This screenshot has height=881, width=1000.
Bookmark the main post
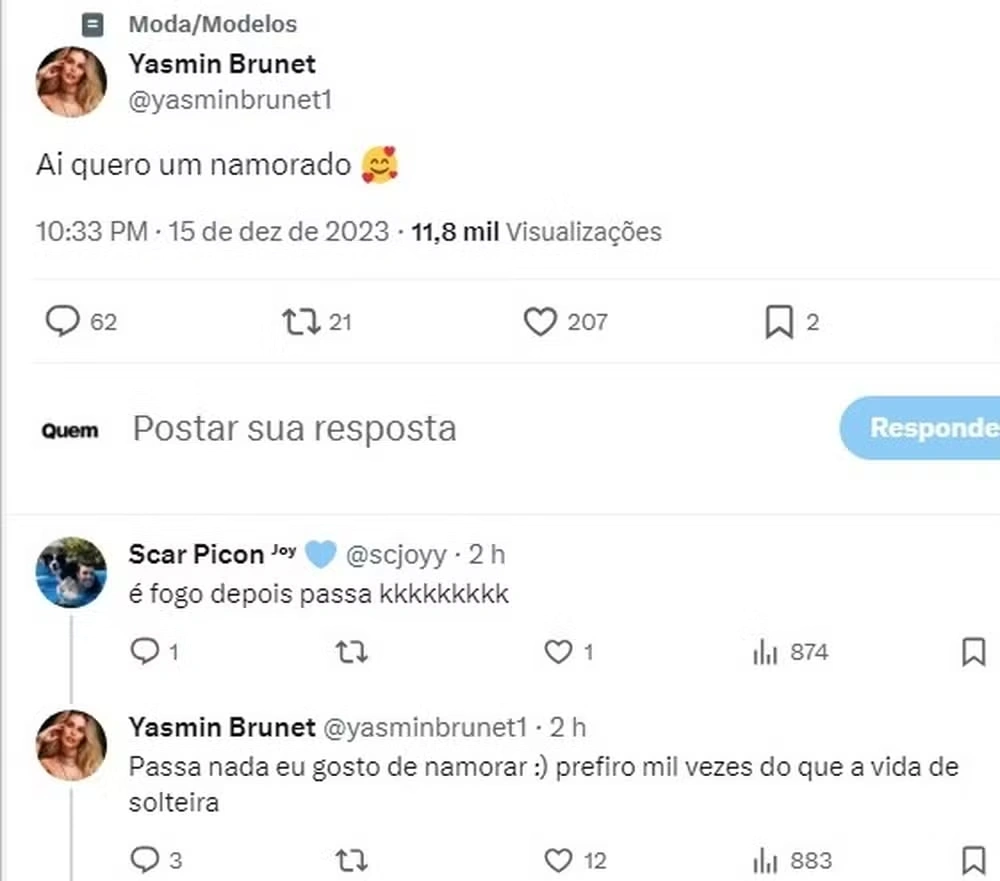coord(778,322)
